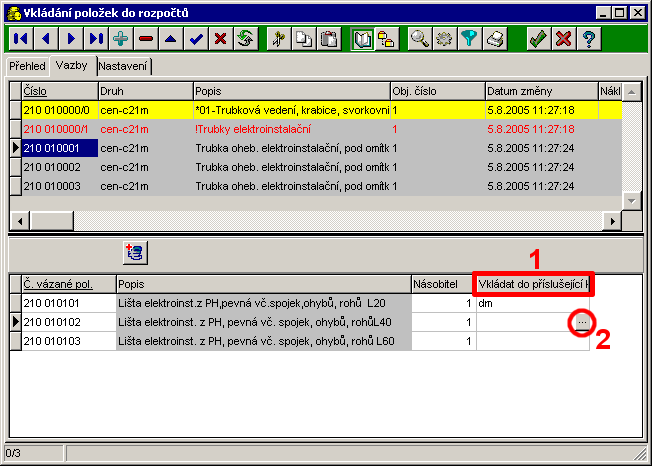Screen dimensions: 652x466
Task: Jump to last record in toolbar
Action: 96,39
